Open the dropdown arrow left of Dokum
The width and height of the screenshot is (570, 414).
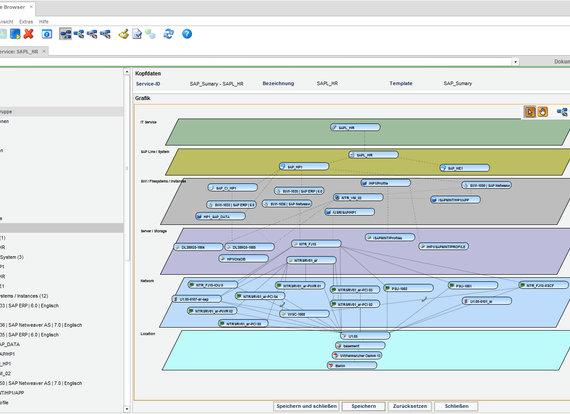tap(515, 62)
